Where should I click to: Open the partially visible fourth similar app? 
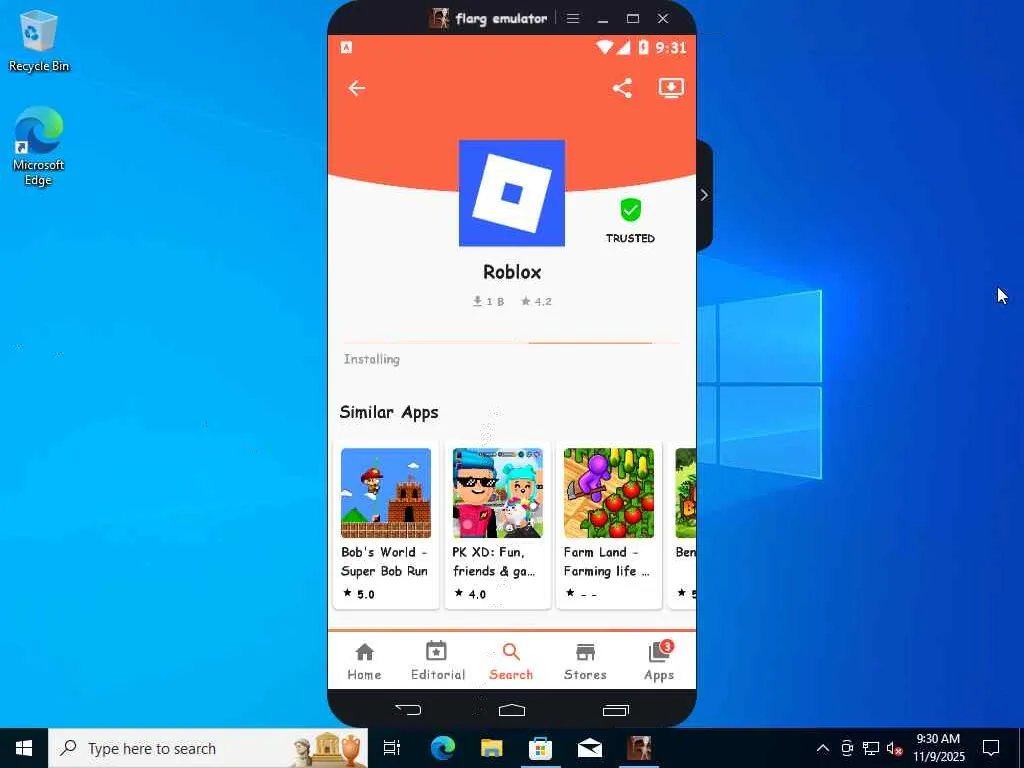point(682,525)
